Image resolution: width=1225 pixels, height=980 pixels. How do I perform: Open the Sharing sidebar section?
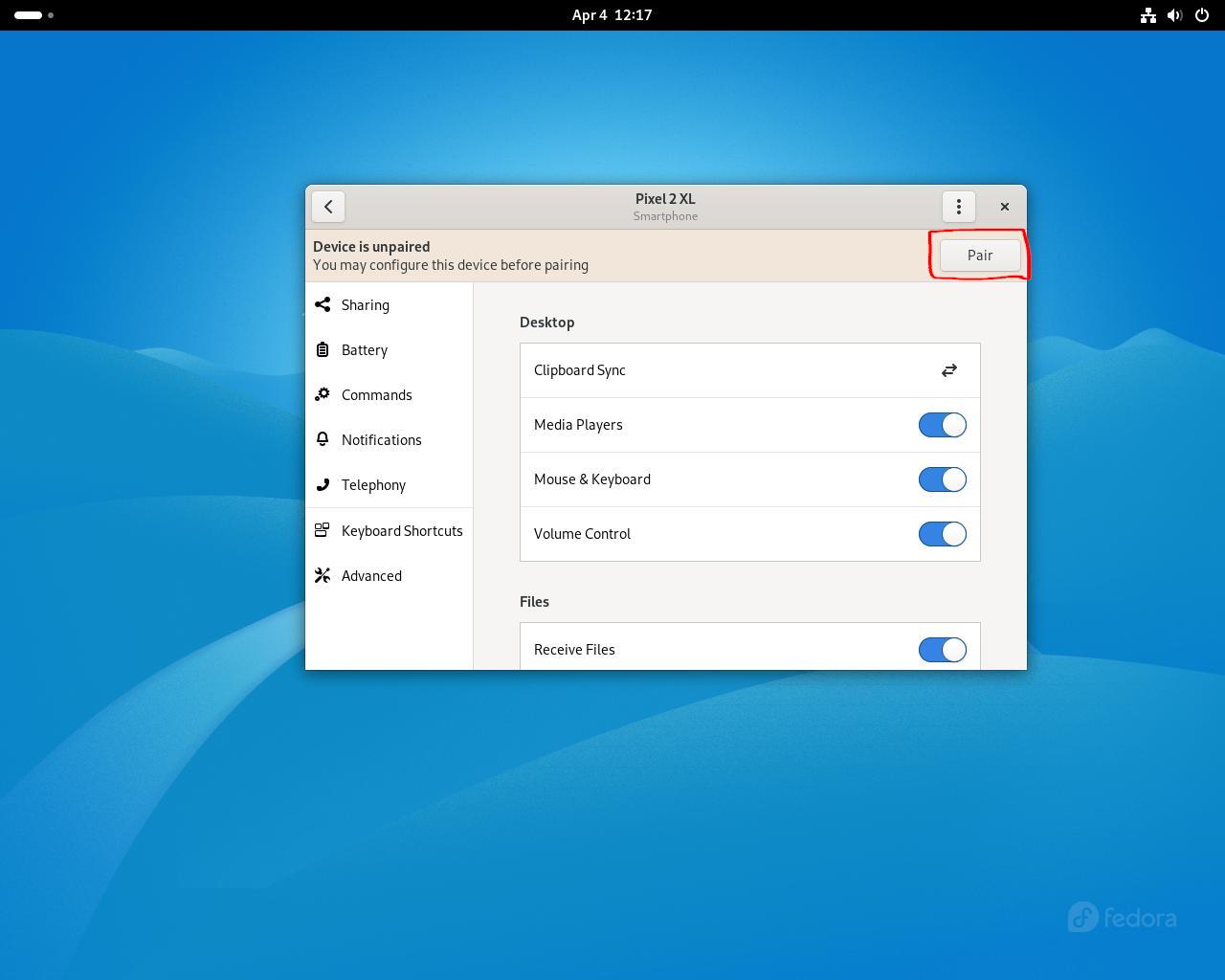pyautogui.click(x=390, y=305)
